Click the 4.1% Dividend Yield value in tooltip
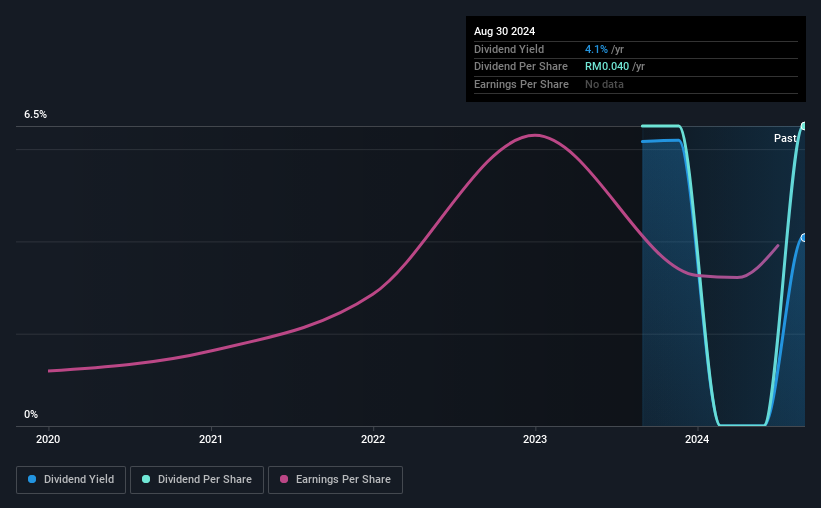Screen dimensions: 821x508 pyautogui.click(x=596, y=49)
